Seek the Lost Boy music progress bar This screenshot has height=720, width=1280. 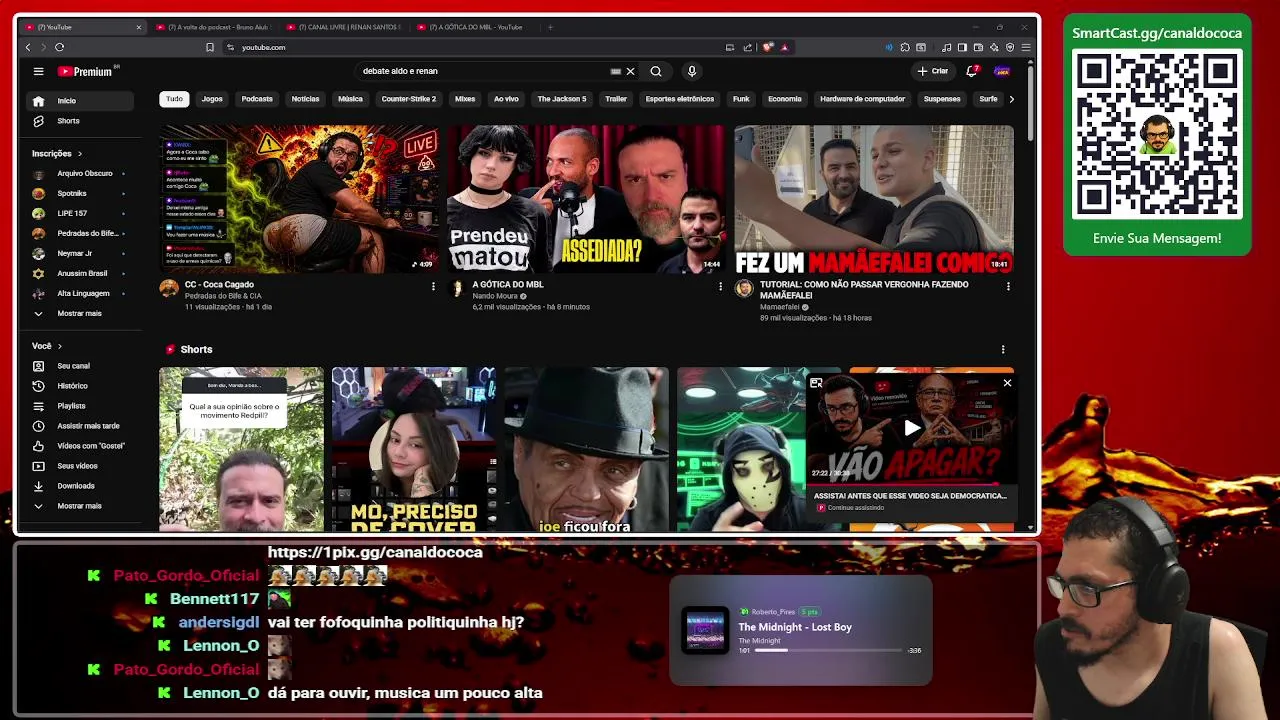click(828, 650)
